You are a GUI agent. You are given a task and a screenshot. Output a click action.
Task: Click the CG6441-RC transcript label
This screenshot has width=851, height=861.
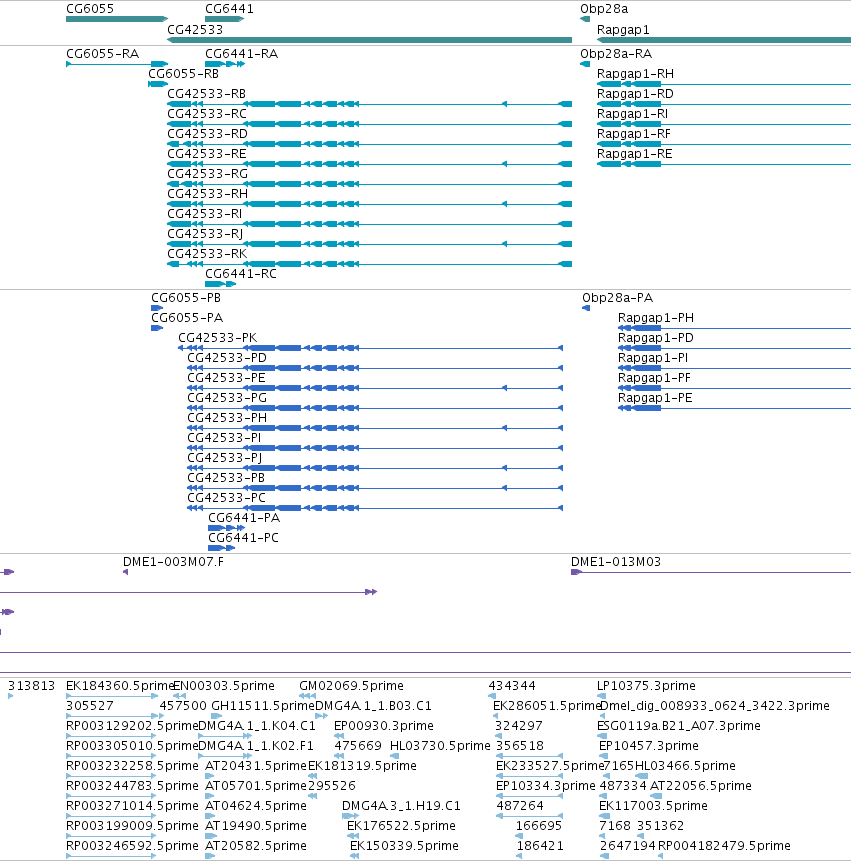pyautogui.click(x=240, y=273)
